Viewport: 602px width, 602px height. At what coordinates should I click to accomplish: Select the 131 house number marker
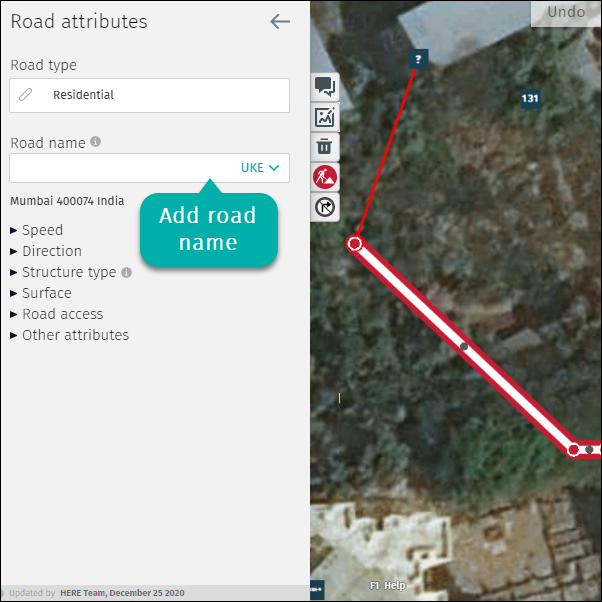pos(530,99)
